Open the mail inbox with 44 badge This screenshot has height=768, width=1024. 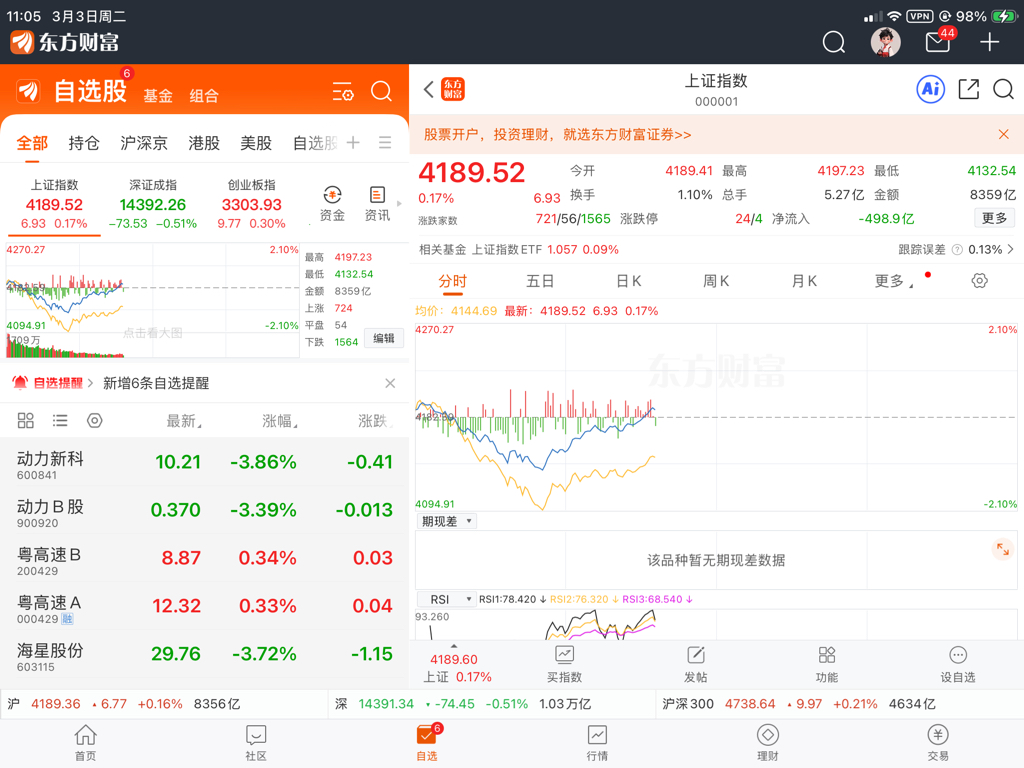click(938, 42)
